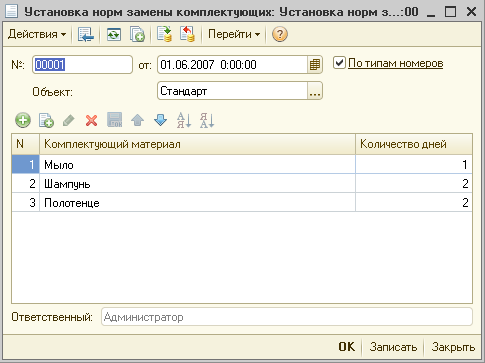
Task: Toggle the По типам номеров checkbox
Action: tap(339, 63)
